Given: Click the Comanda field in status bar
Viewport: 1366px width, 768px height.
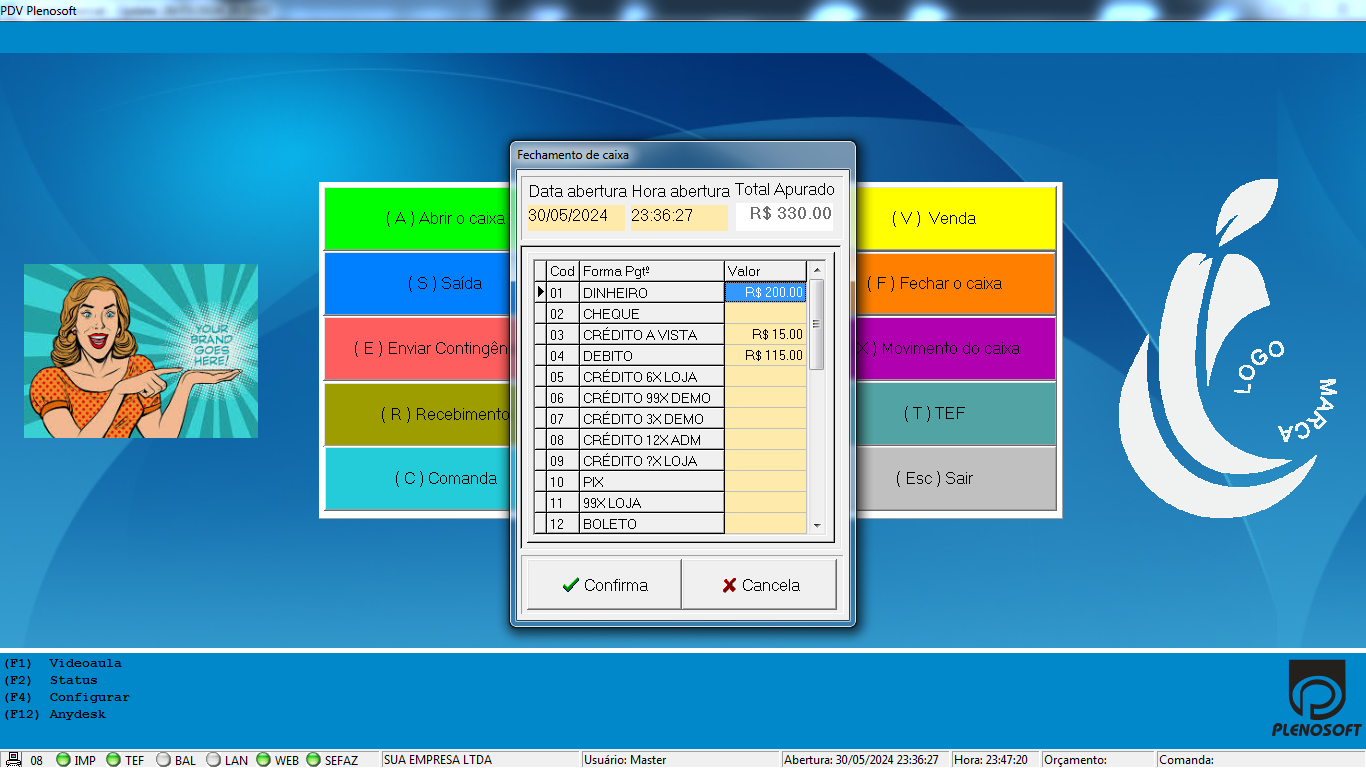Looking at the screenshot, I should tap(1260, 760).
